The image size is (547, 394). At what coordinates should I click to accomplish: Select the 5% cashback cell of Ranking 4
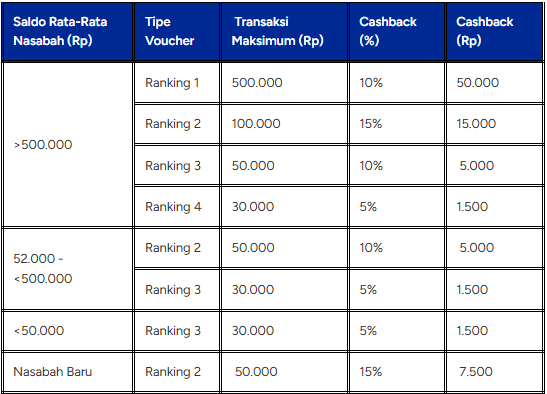[x=397, y=207]
